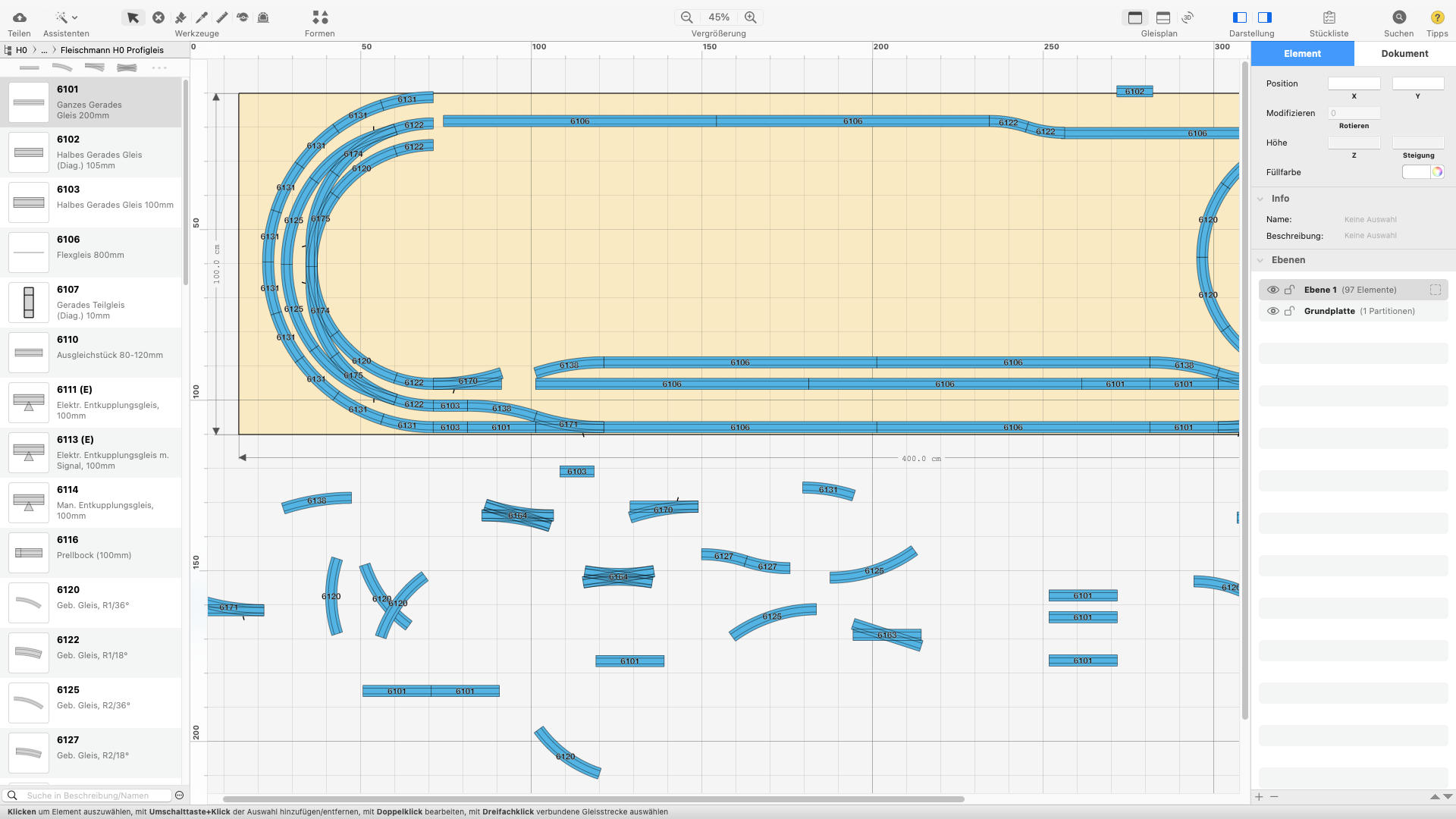Toggle the lock on Ebene 1
Viewport: 1456px width, 819px height.
[1289, 290]
